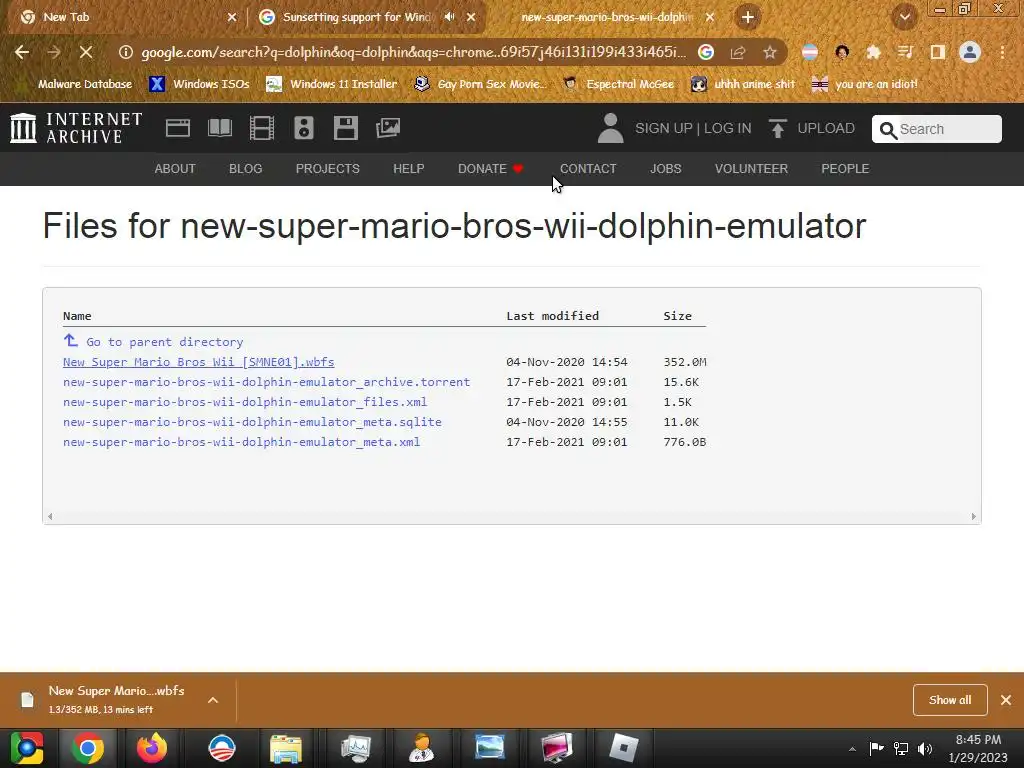Open the CONTACT menu item
This screenshot has width=1024, height=768.
point(588,169)
